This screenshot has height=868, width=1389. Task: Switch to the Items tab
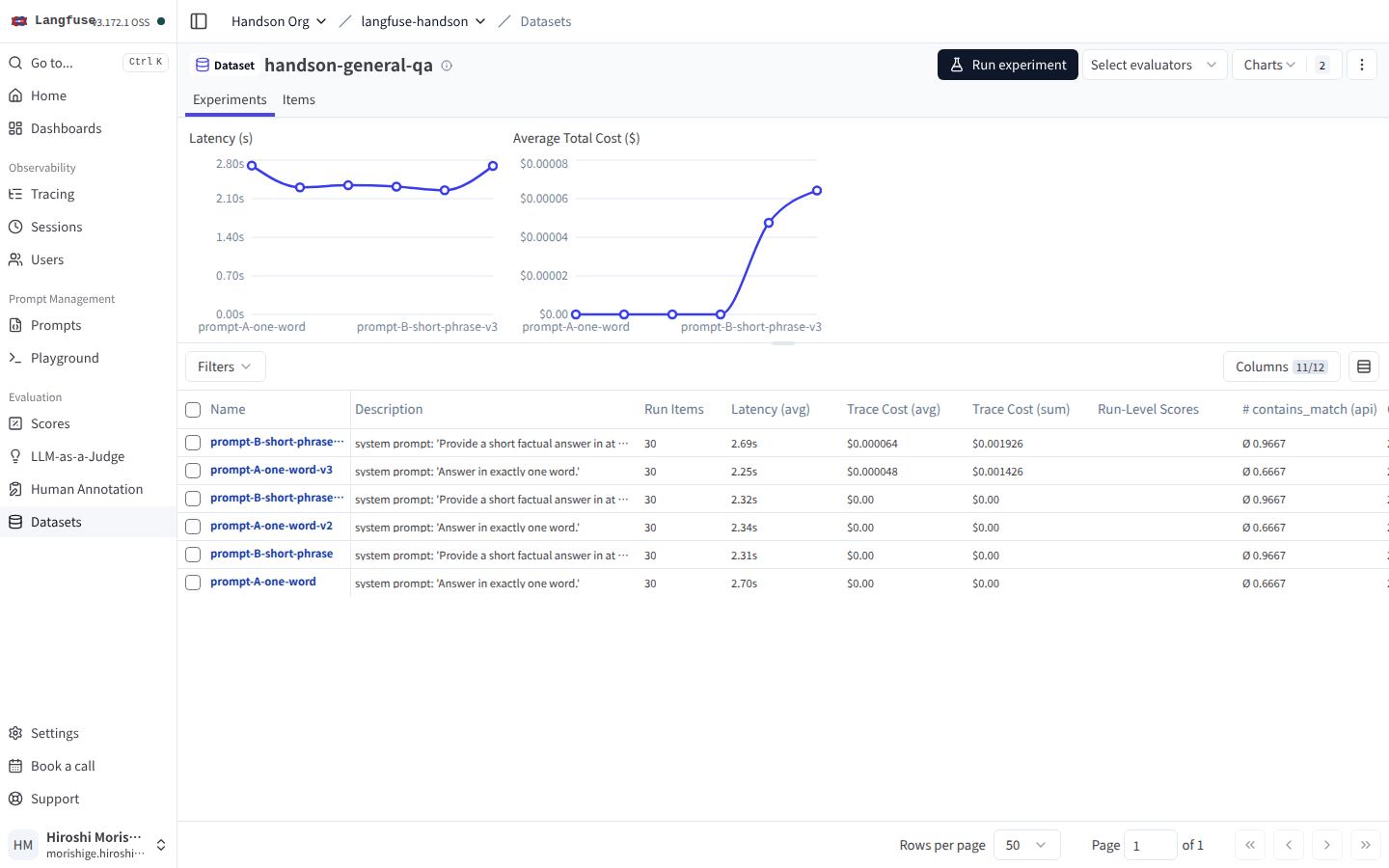pos(299,99)
